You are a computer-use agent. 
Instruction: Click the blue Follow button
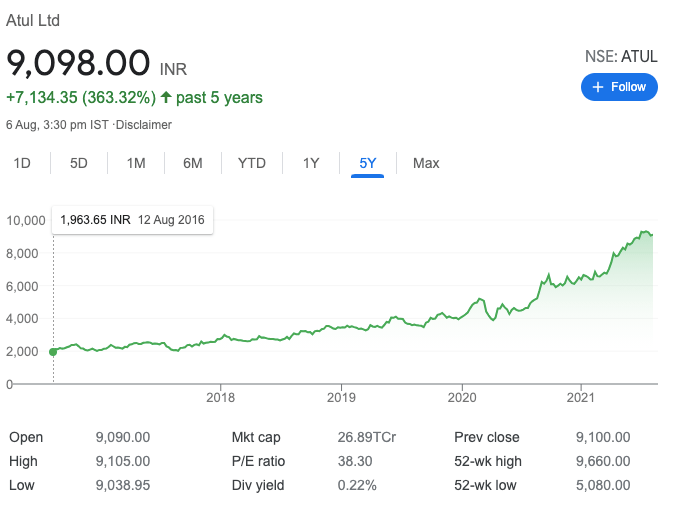(x=619, y=87)
